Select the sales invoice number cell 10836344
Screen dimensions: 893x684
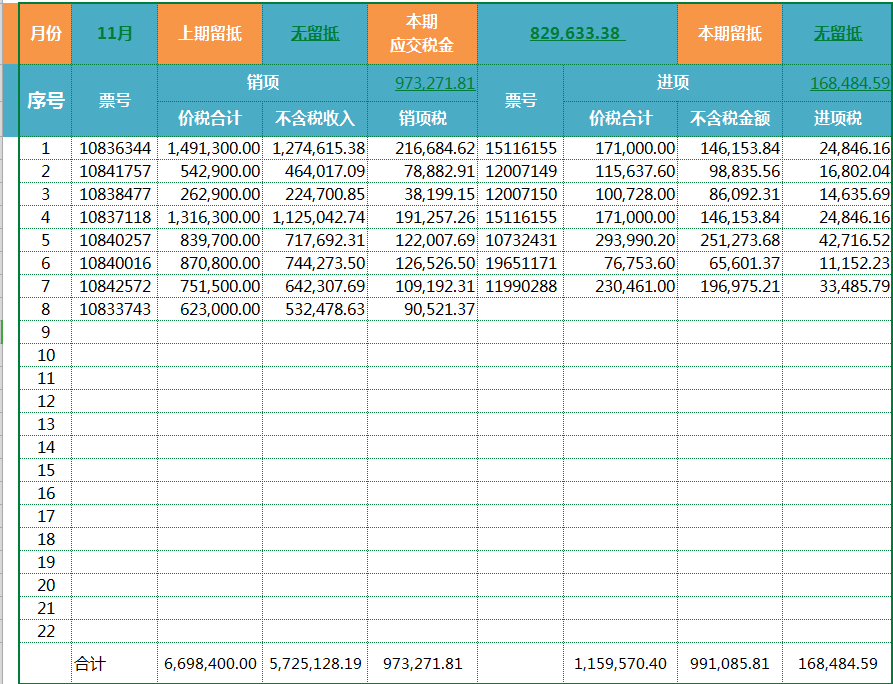(x=114, y=149)
